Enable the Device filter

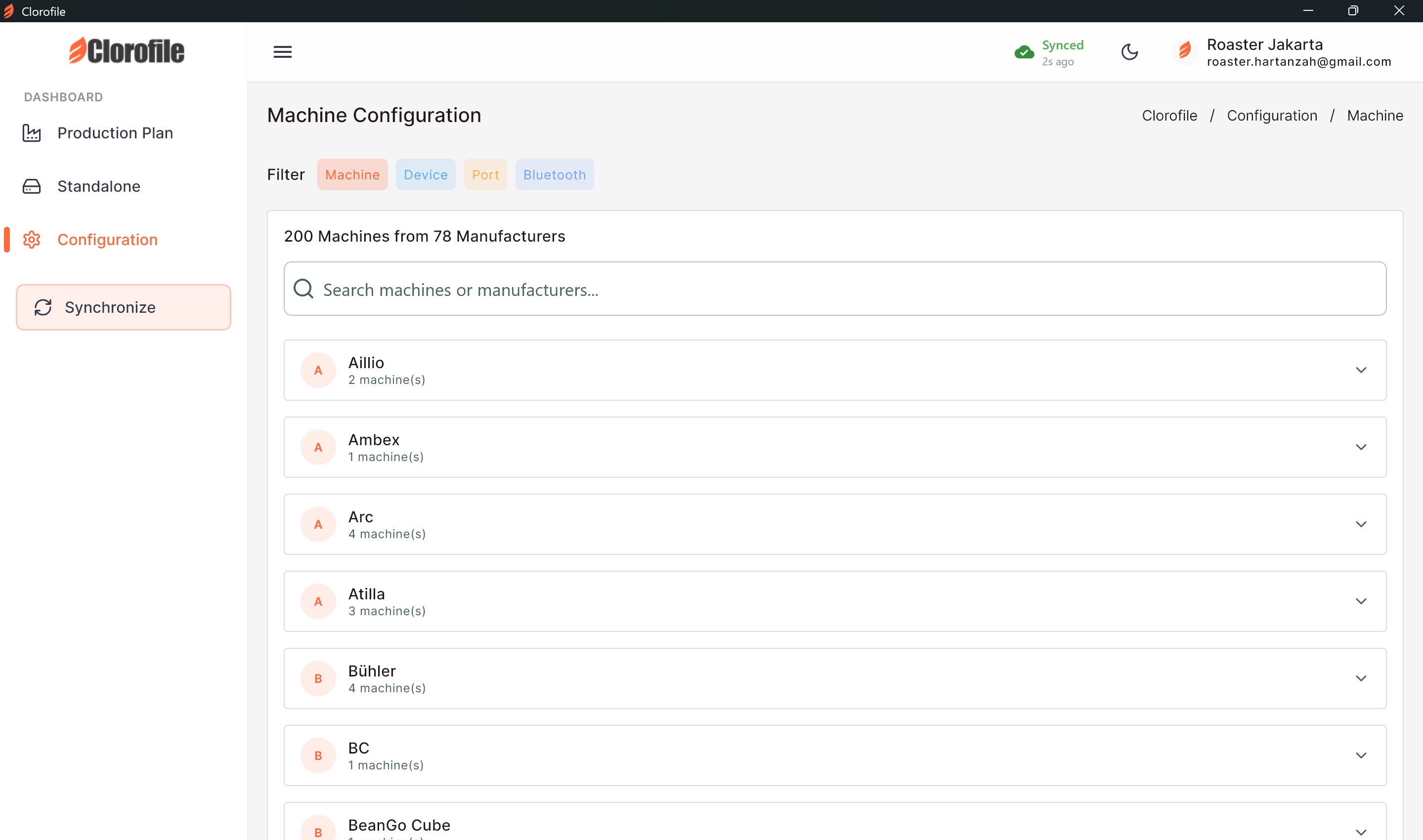(426, 174)
